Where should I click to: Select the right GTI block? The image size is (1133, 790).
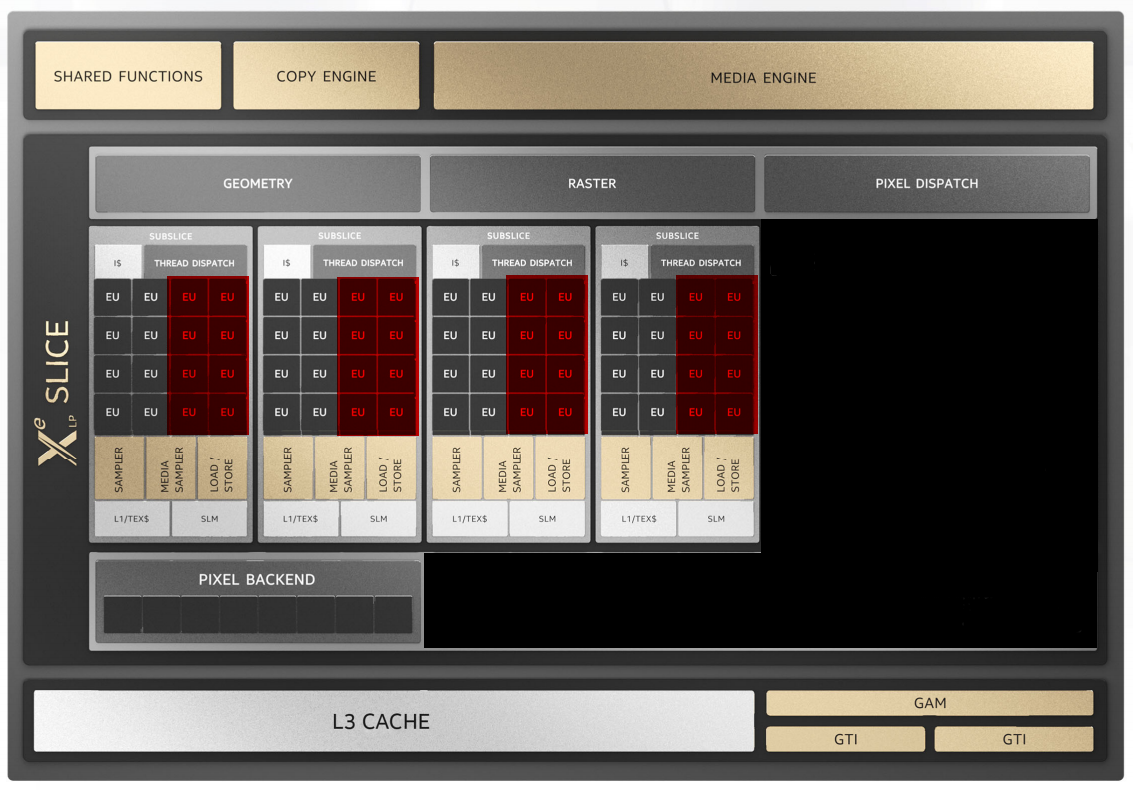click(1014, 739)
